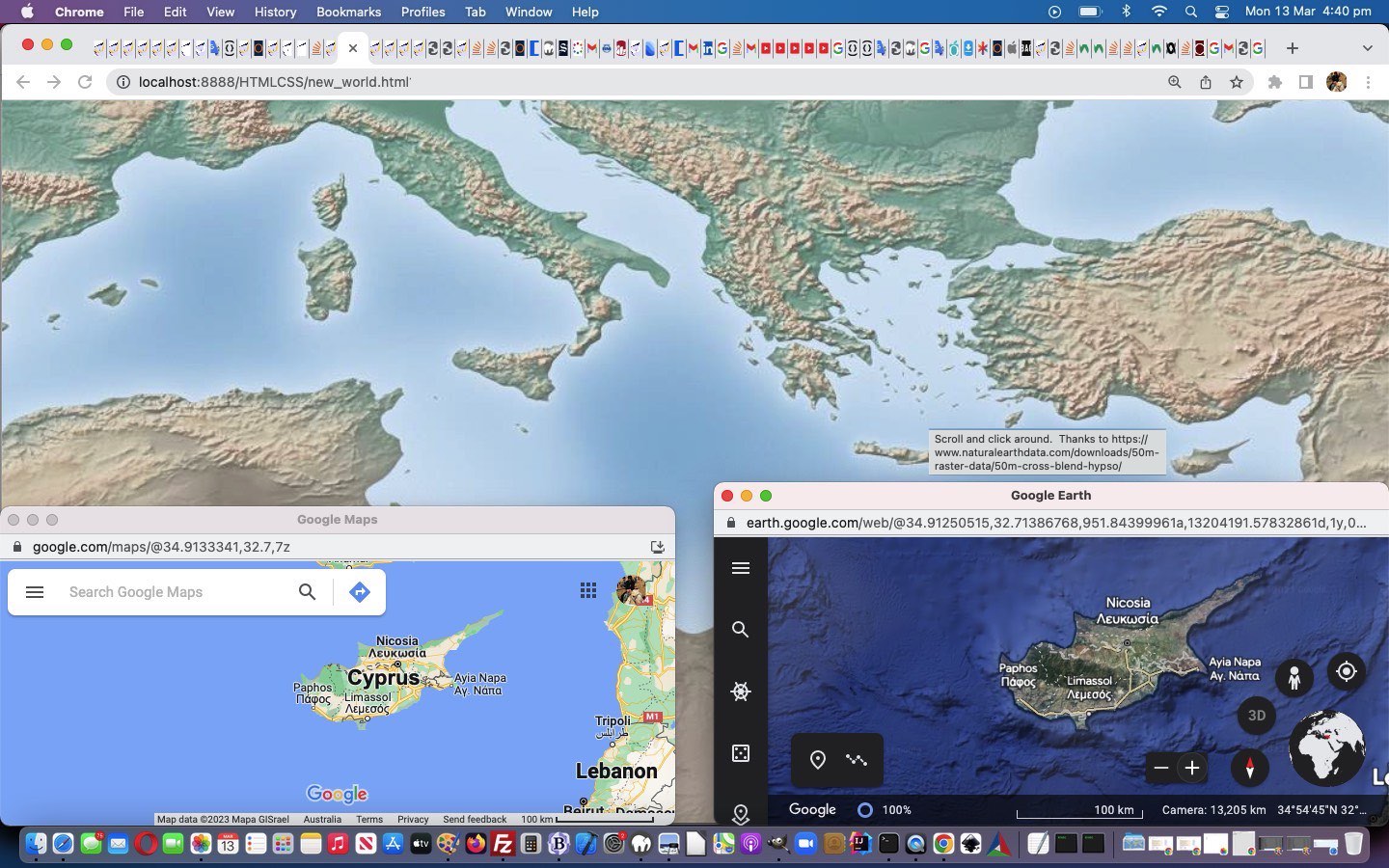The image size is (1389, 868).
Task: Open the File menu
Action: click(134, 12)
